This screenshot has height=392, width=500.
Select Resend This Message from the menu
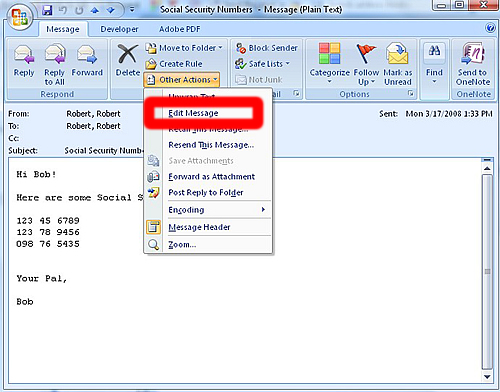[x=211, y=145]
